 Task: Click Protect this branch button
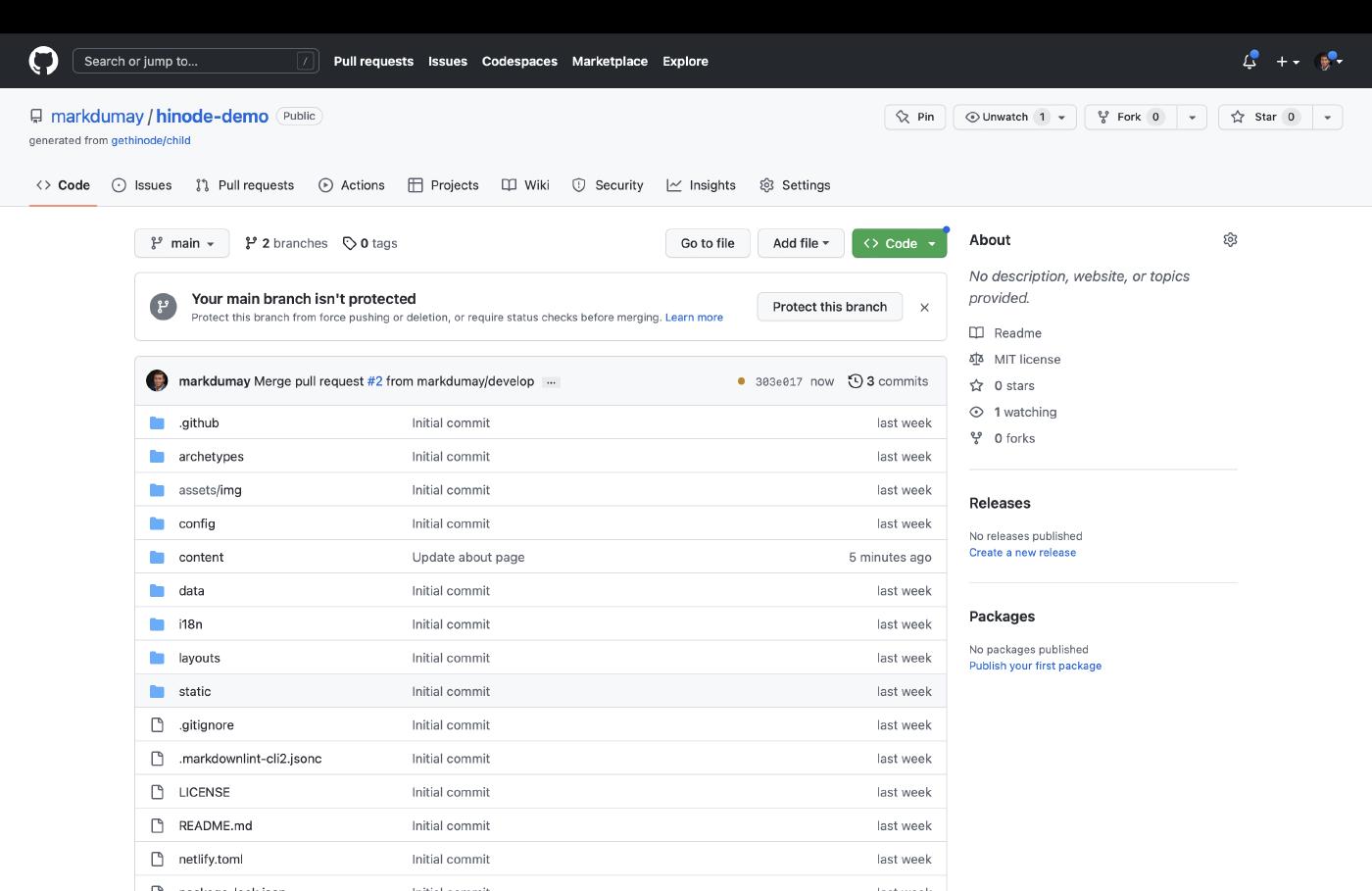(829, 307)
